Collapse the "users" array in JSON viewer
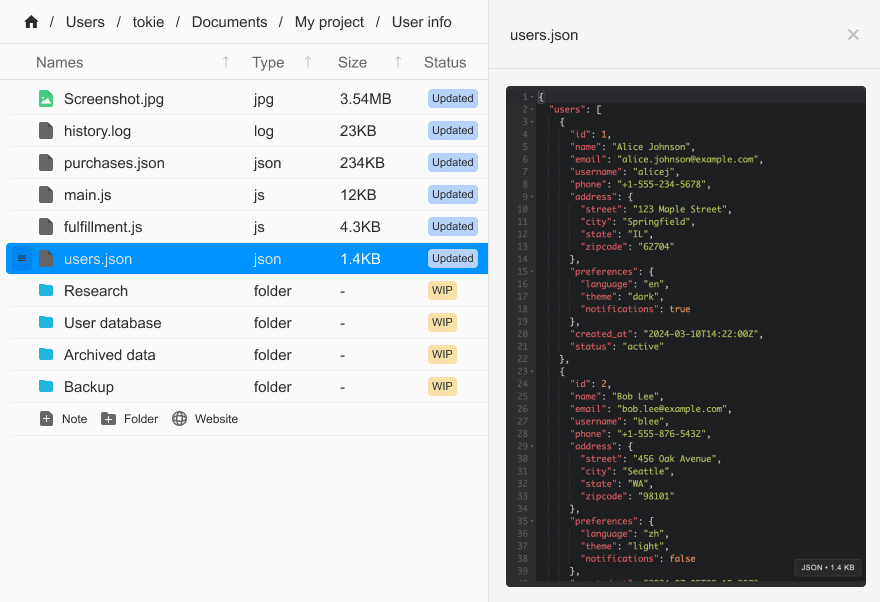880x602 pixels. point(533,109)
